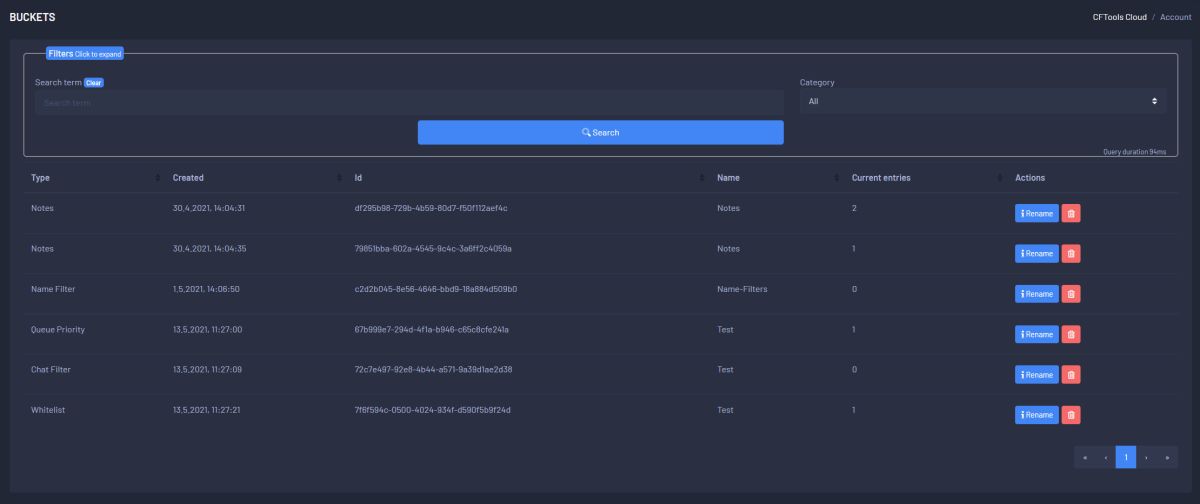Delete the Notes bucket with 2 entries
The width and height of the screenshot is (1200, 504).
pyautogui.click(x=1070, y=213)
